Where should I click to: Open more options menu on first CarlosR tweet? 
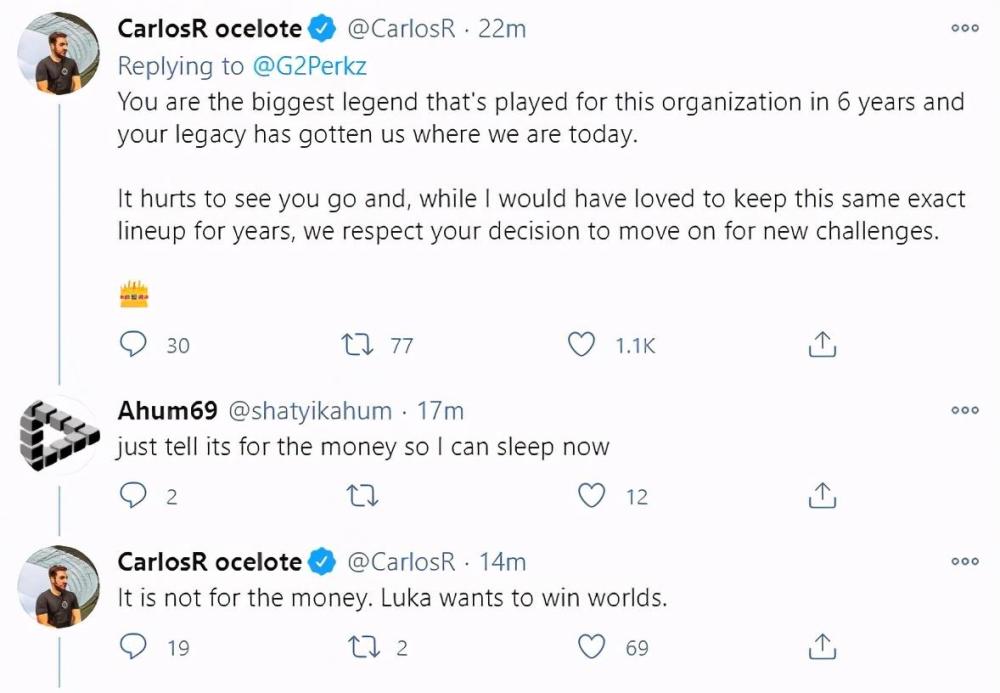(x=964, y=28)
